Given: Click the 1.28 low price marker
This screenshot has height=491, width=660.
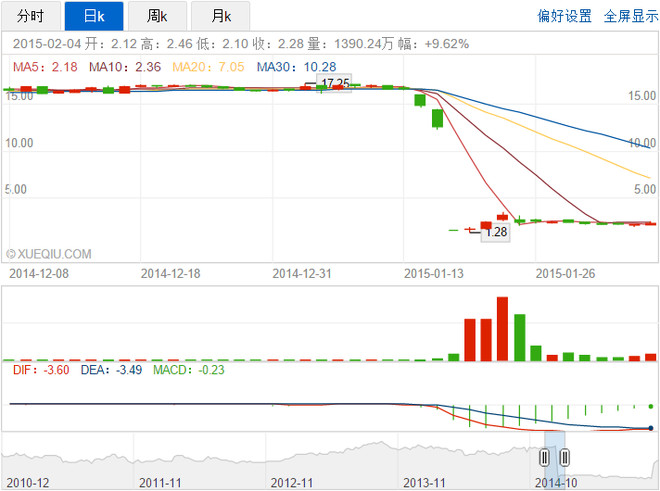Looking at the screenshot, I should (x=496, y=232).
